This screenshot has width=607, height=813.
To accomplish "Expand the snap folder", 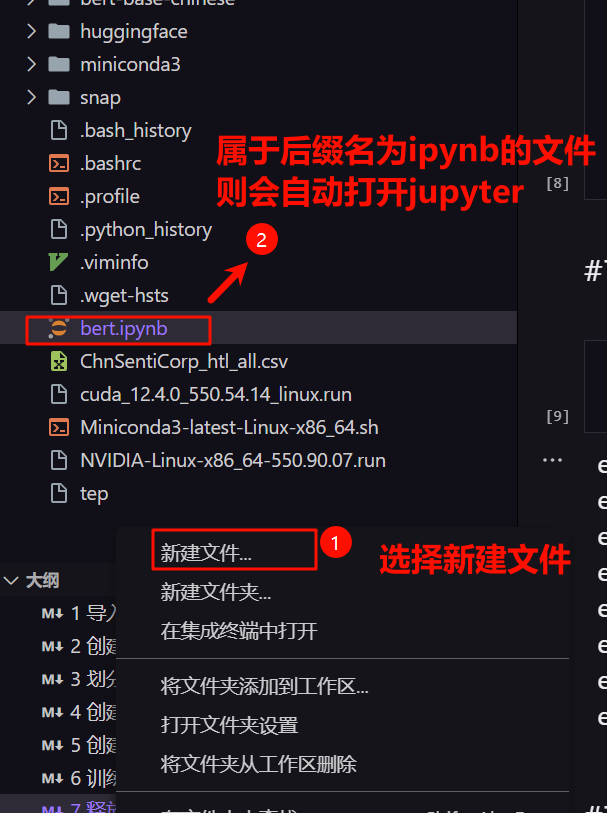I will [x=32, y=97].
